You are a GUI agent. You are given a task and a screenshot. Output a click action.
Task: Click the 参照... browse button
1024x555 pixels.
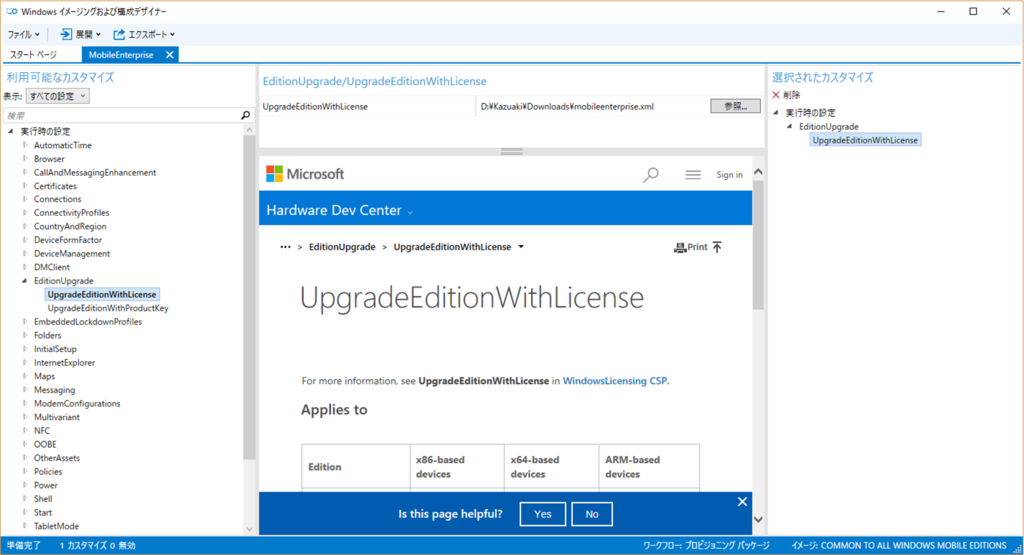pos(735,106)
